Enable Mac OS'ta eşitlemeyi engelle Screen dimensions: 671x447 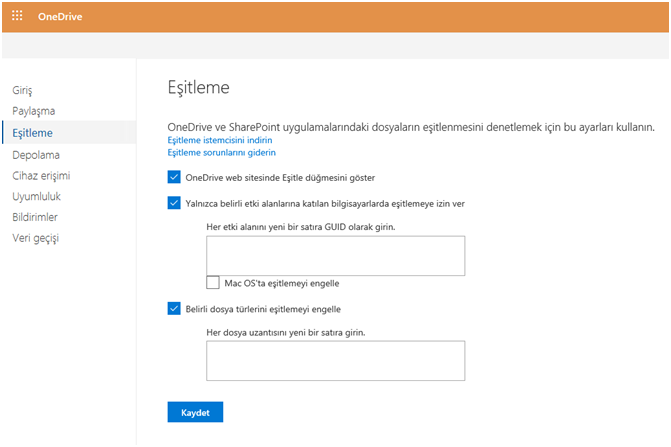(213, 282)
